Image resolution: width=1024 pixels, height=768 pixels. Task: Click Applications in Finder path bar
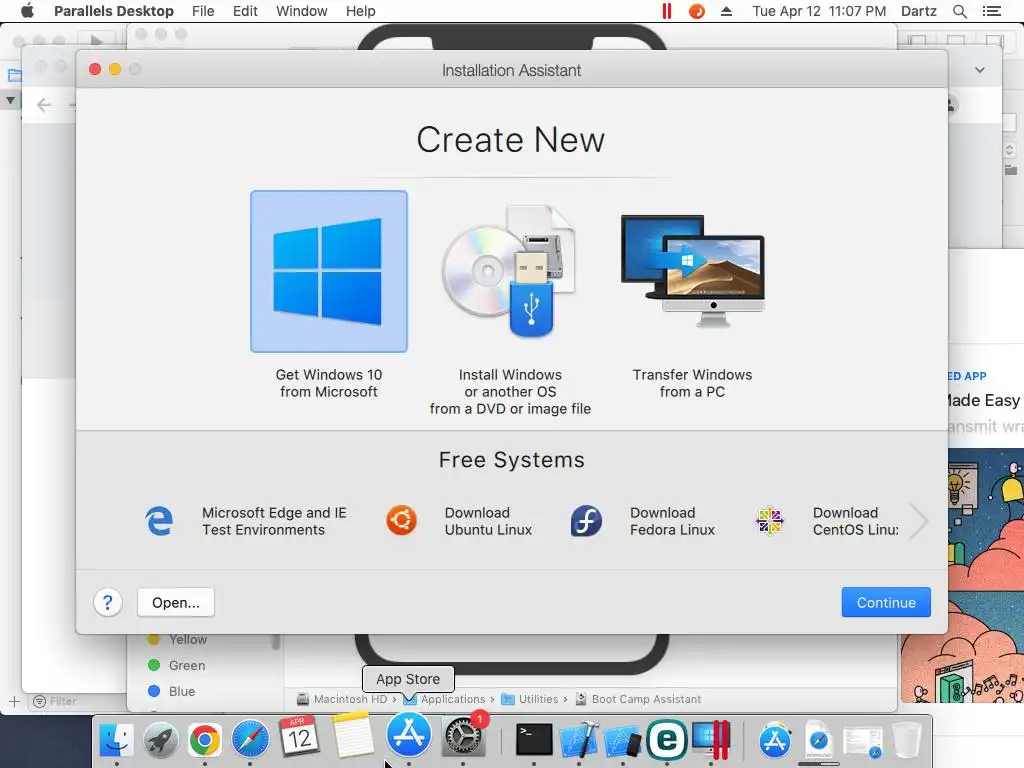(x=444, y=699)
